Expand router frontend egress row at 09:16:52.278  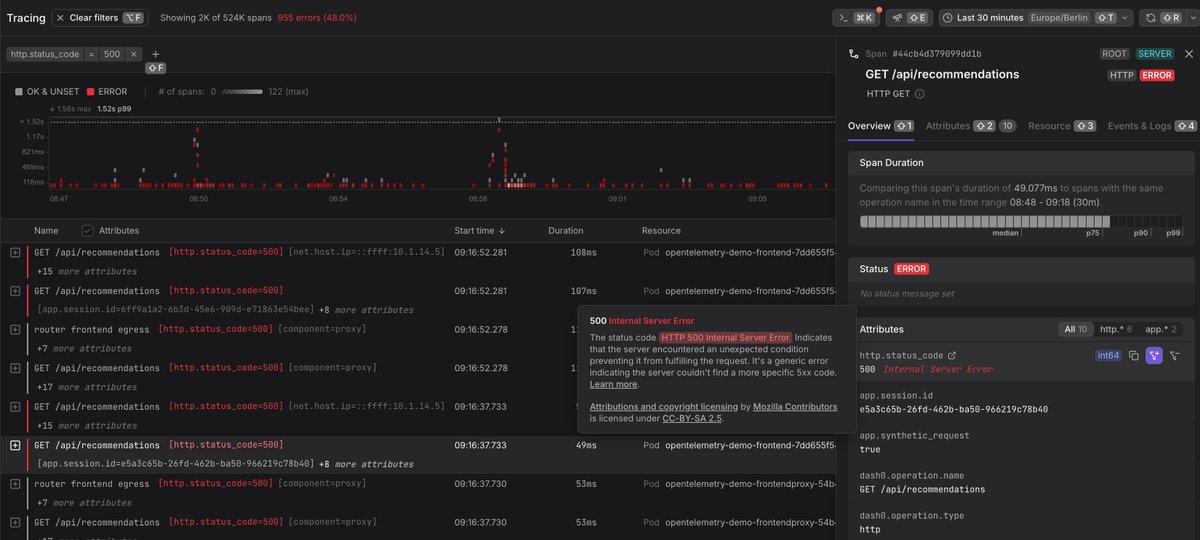15,329
